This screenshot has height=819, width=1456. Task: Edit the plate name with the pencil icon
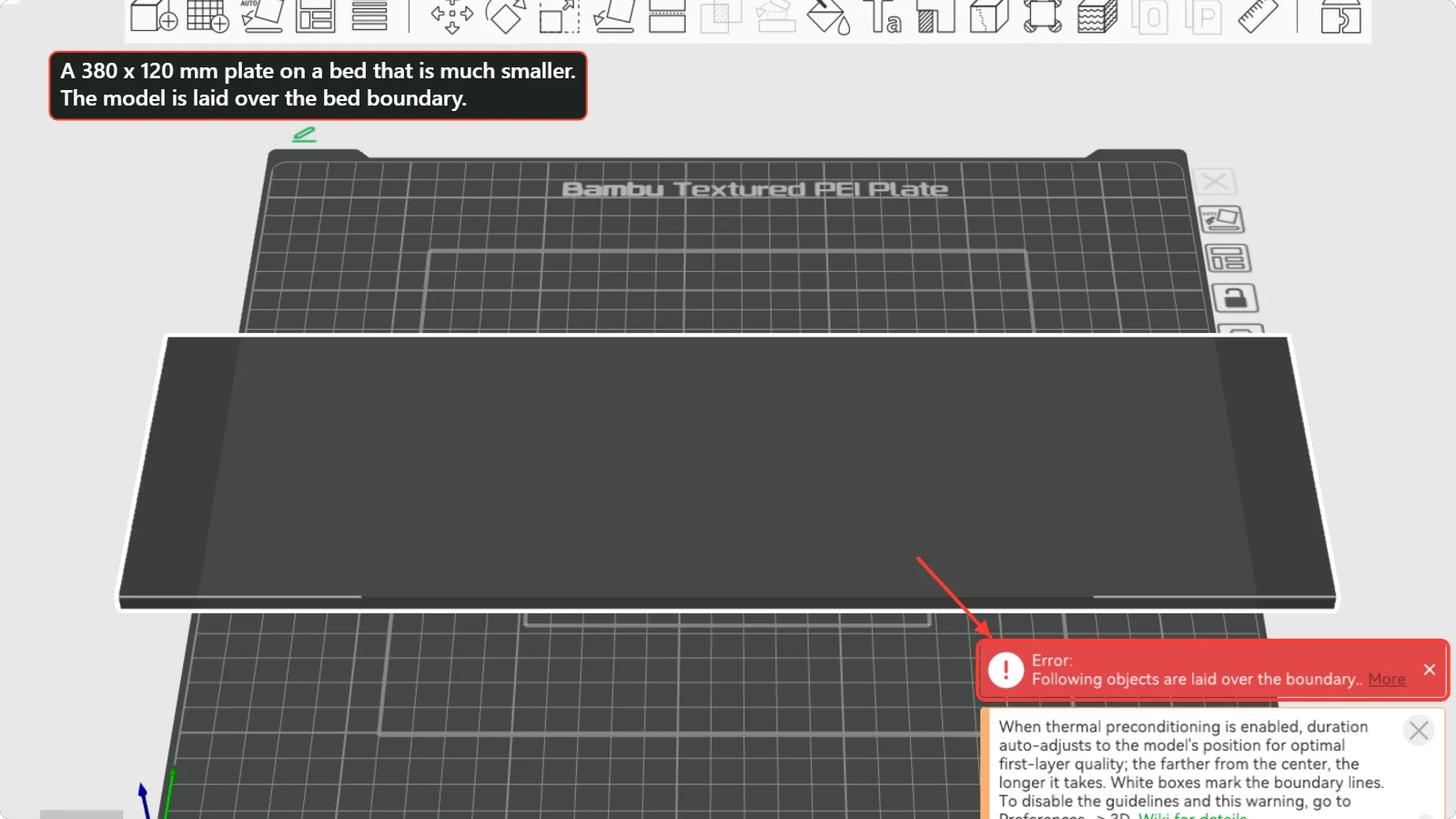(x=304, y=135)
